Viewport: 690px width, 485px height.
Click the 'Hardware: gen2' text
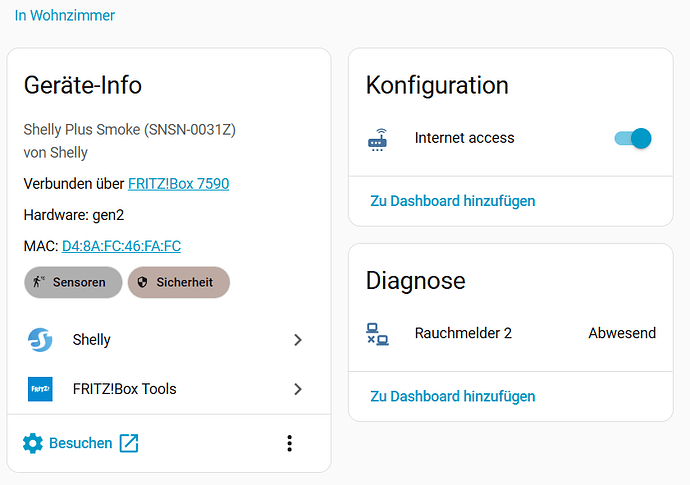coord(74,215)
